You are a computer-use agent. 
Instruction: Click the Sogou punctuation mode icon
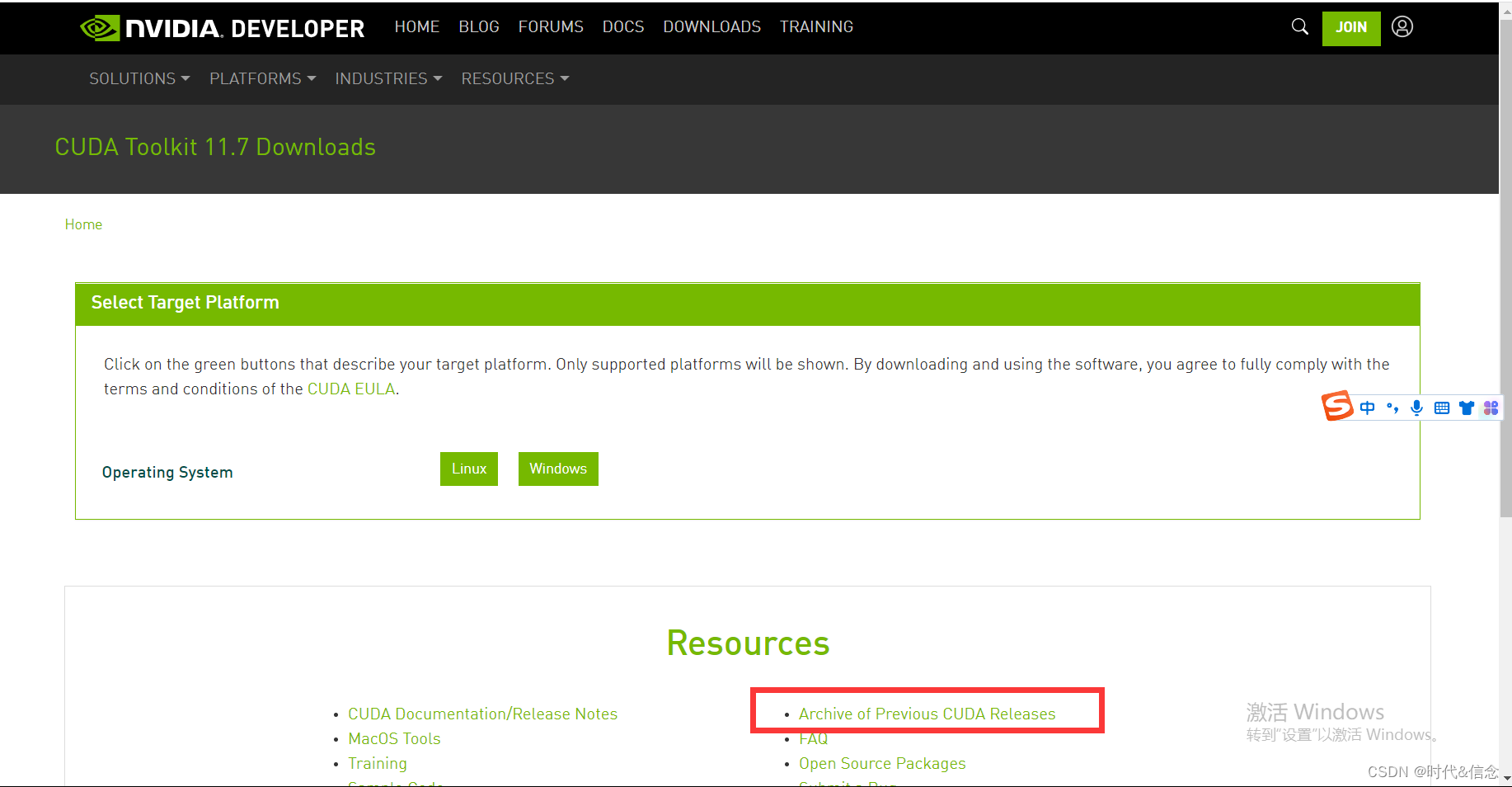(x=1392, y=408)
